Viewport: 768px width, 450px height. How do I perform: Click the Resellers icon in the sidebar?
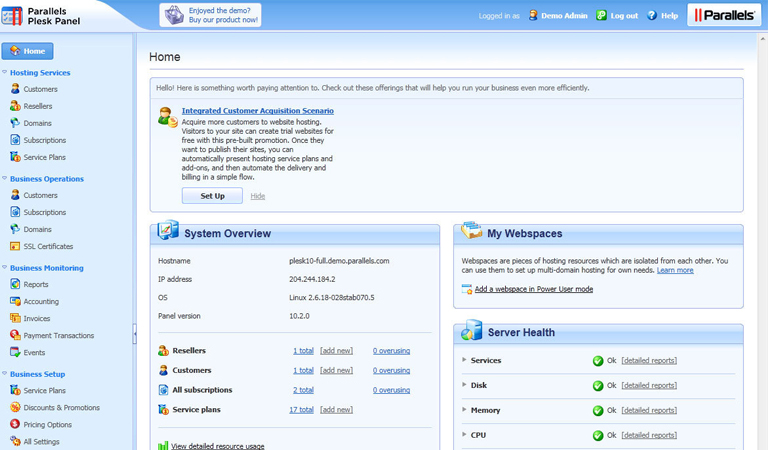(15, 106)
